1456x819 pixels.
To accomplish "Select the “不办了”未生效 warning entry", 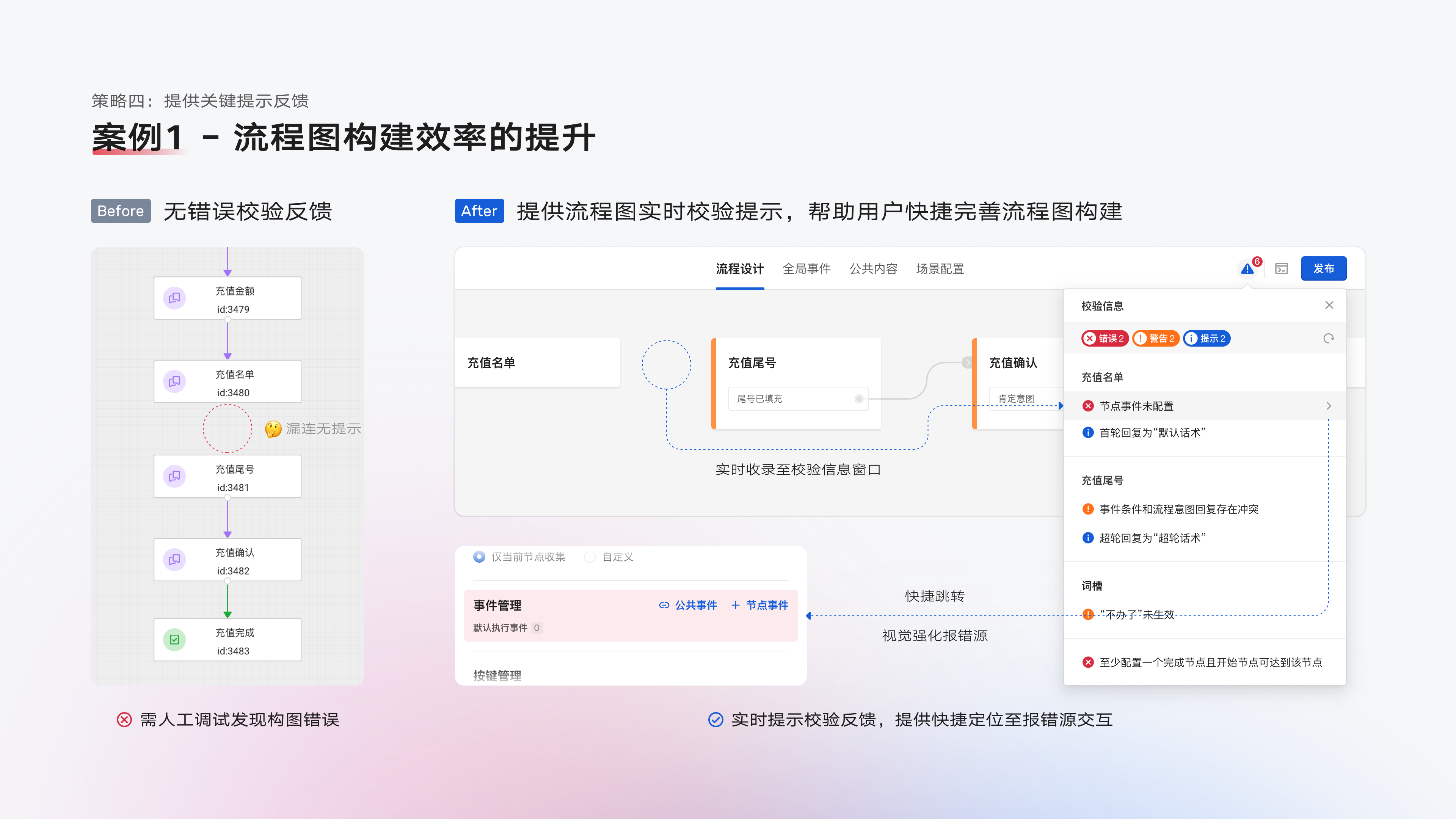I will (x=1137, y=614).
